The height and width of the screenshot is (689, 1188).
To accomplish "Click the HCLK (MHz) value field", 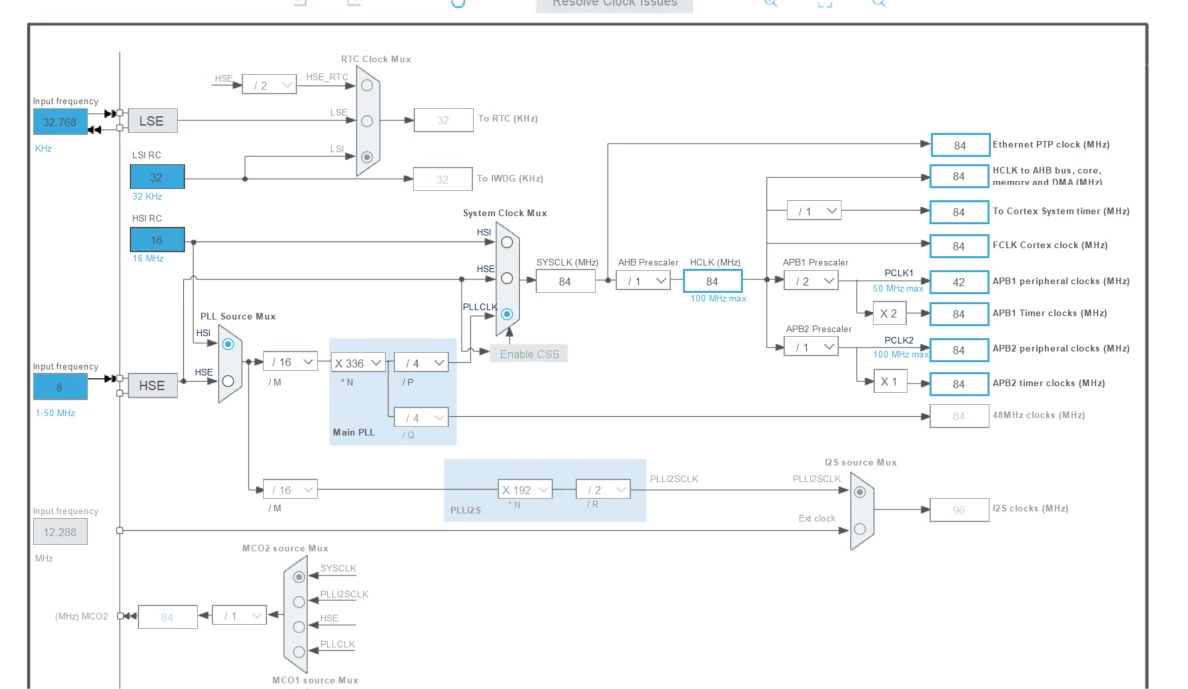I will tap(712, 281).
